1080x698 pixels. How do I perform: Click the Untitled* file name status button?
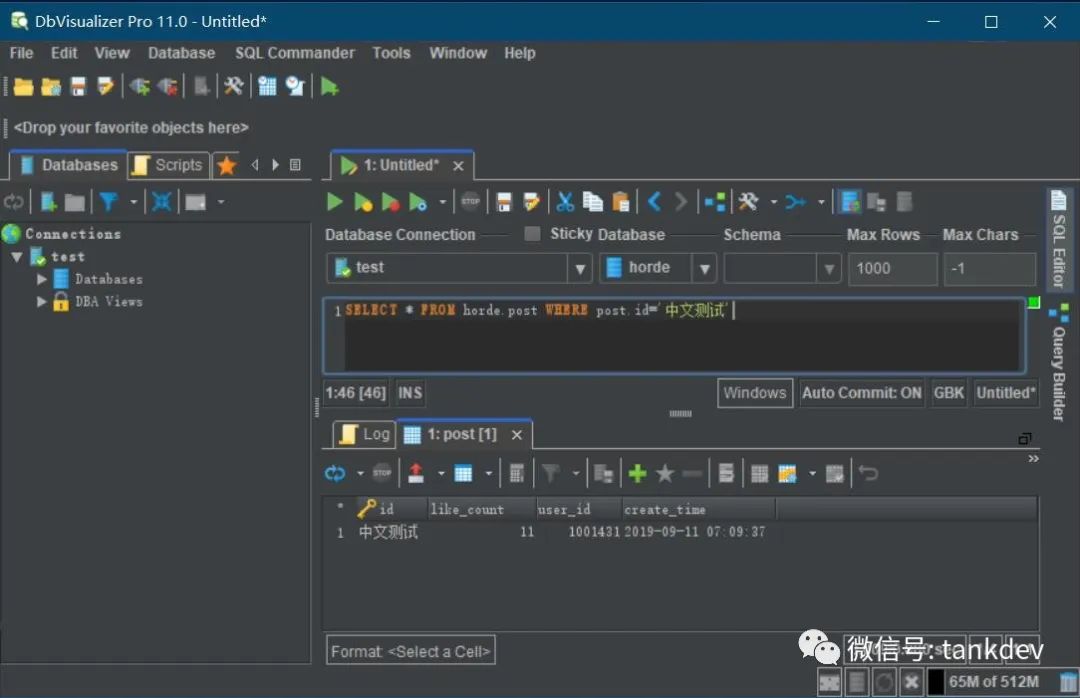pyautogui.click(x=1006, y=393)
